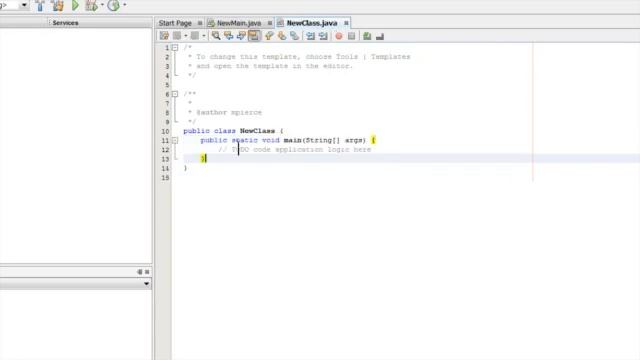Click the highlighted closing brace on line 13
The image size is (640, 360).
203,158
